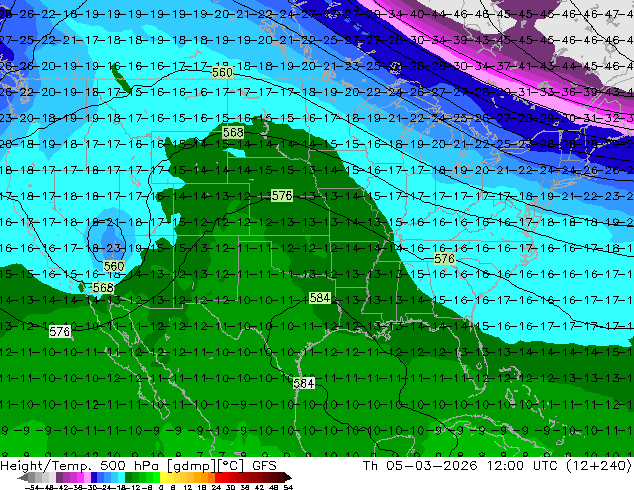Click the gray left arrow end of the legend
Screen dimensions: 634x490
pyautogui.click(x=23, y=477)
